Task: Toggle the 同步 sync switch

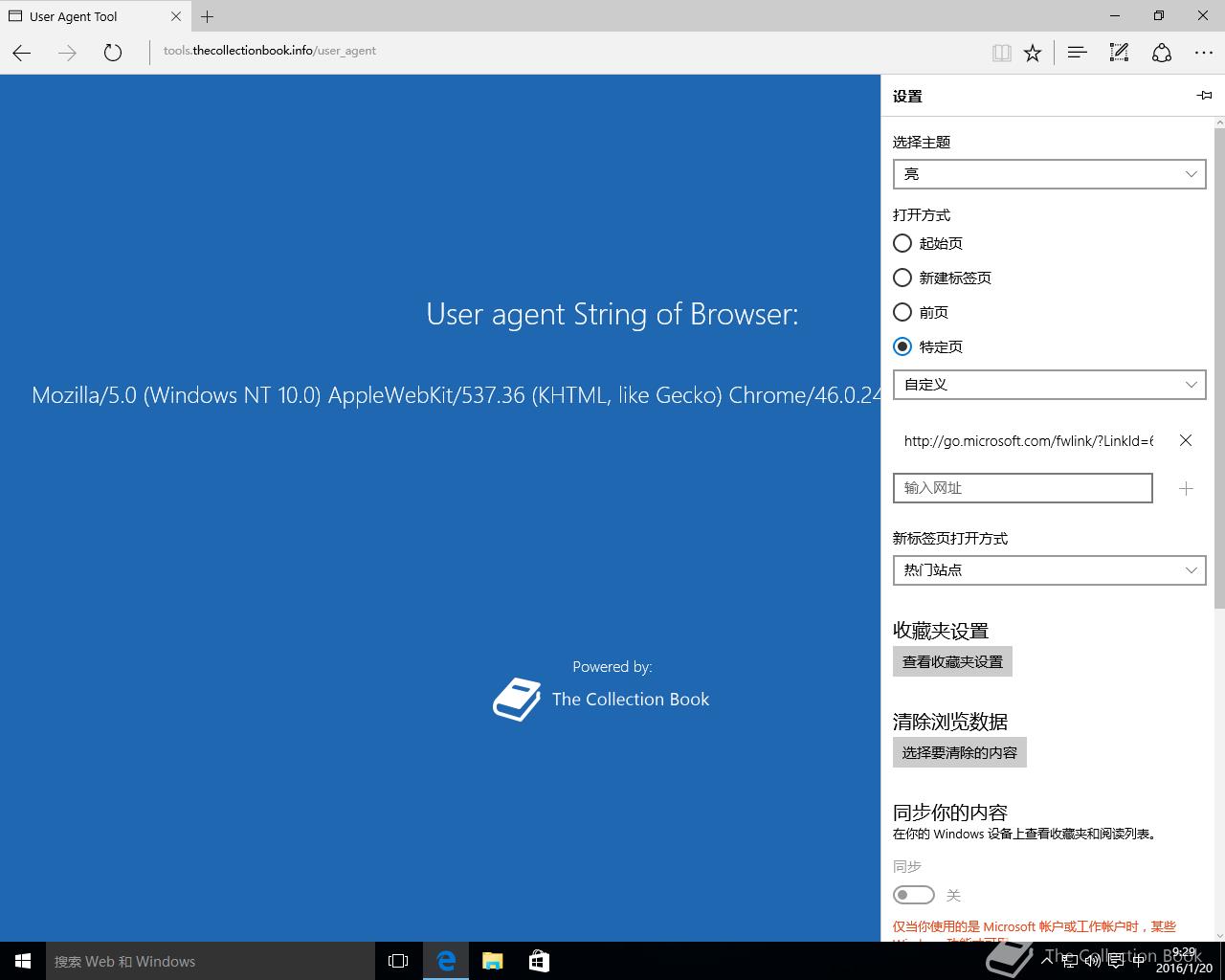Action: pos(914,895)
